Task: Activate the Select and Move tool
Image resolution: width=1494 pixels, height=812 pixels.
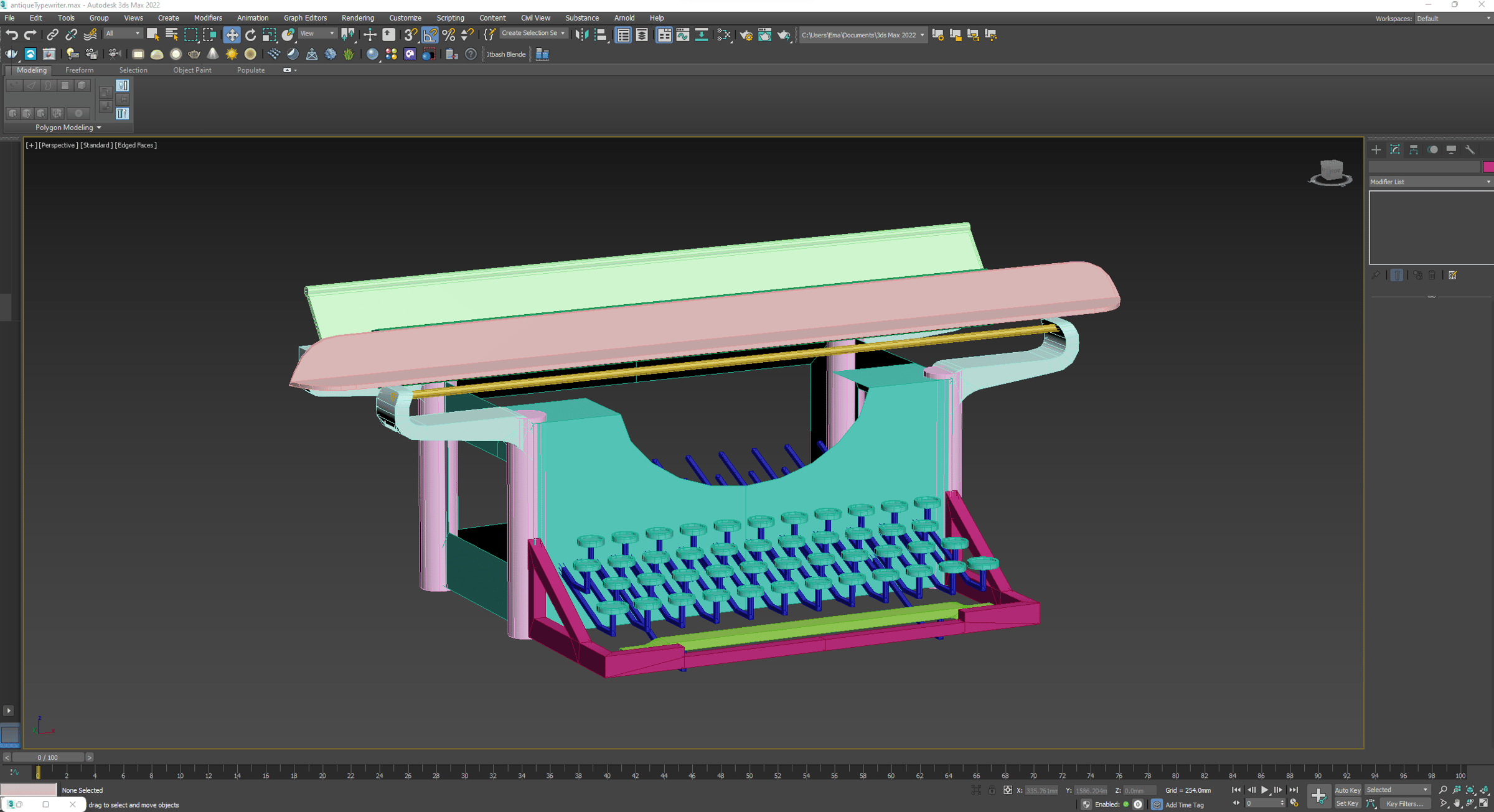Action: [x=232, y=35]
